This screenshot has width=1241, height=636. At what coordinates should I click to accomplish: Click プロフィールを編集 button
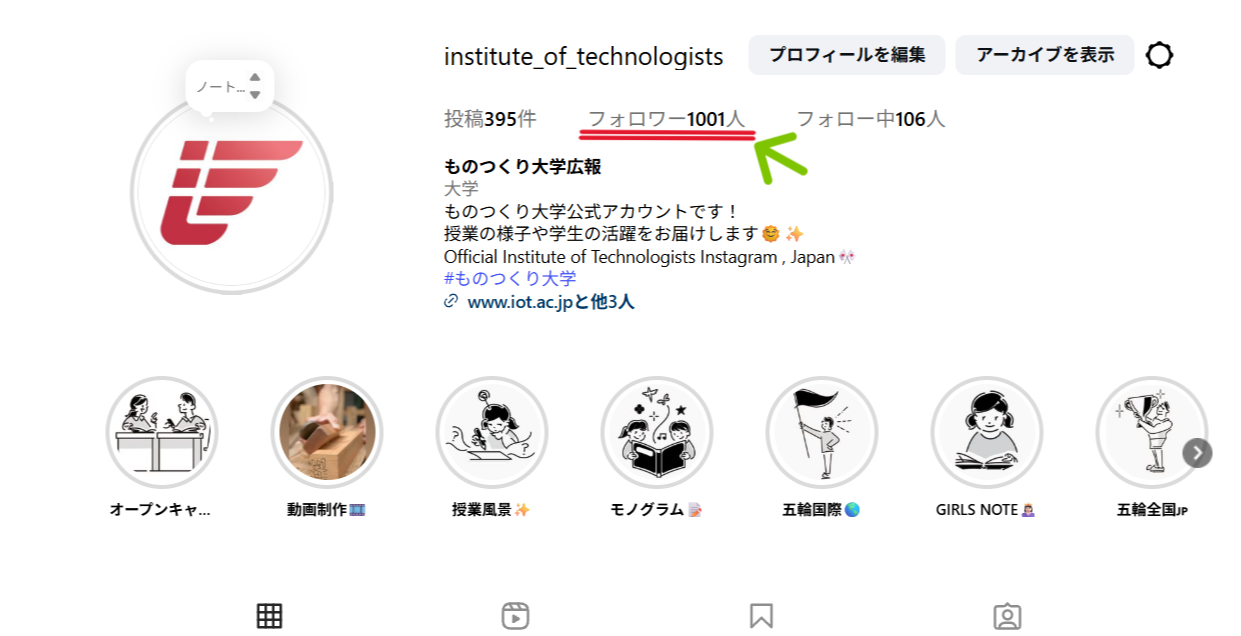pyautogui.click(x=847, y=55)
